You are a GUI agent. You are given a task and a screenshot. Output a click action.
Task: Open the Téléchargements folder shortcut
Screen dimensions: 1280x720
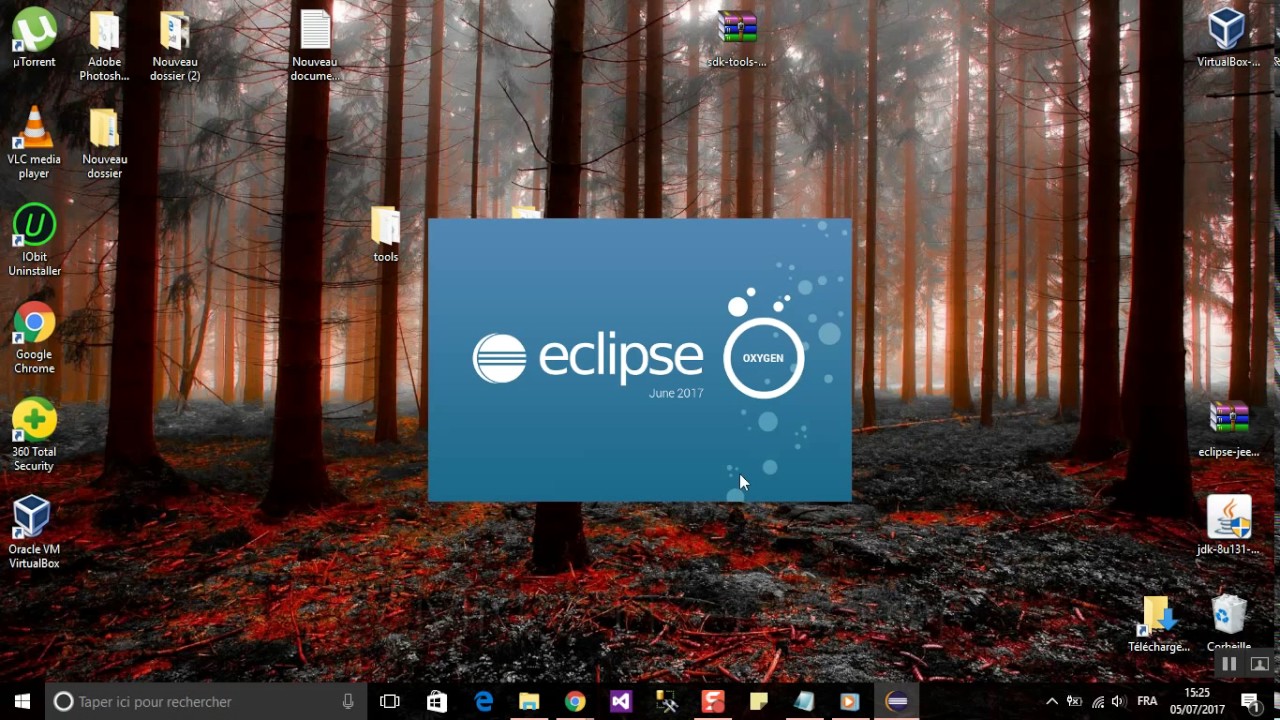[1158, 624]
